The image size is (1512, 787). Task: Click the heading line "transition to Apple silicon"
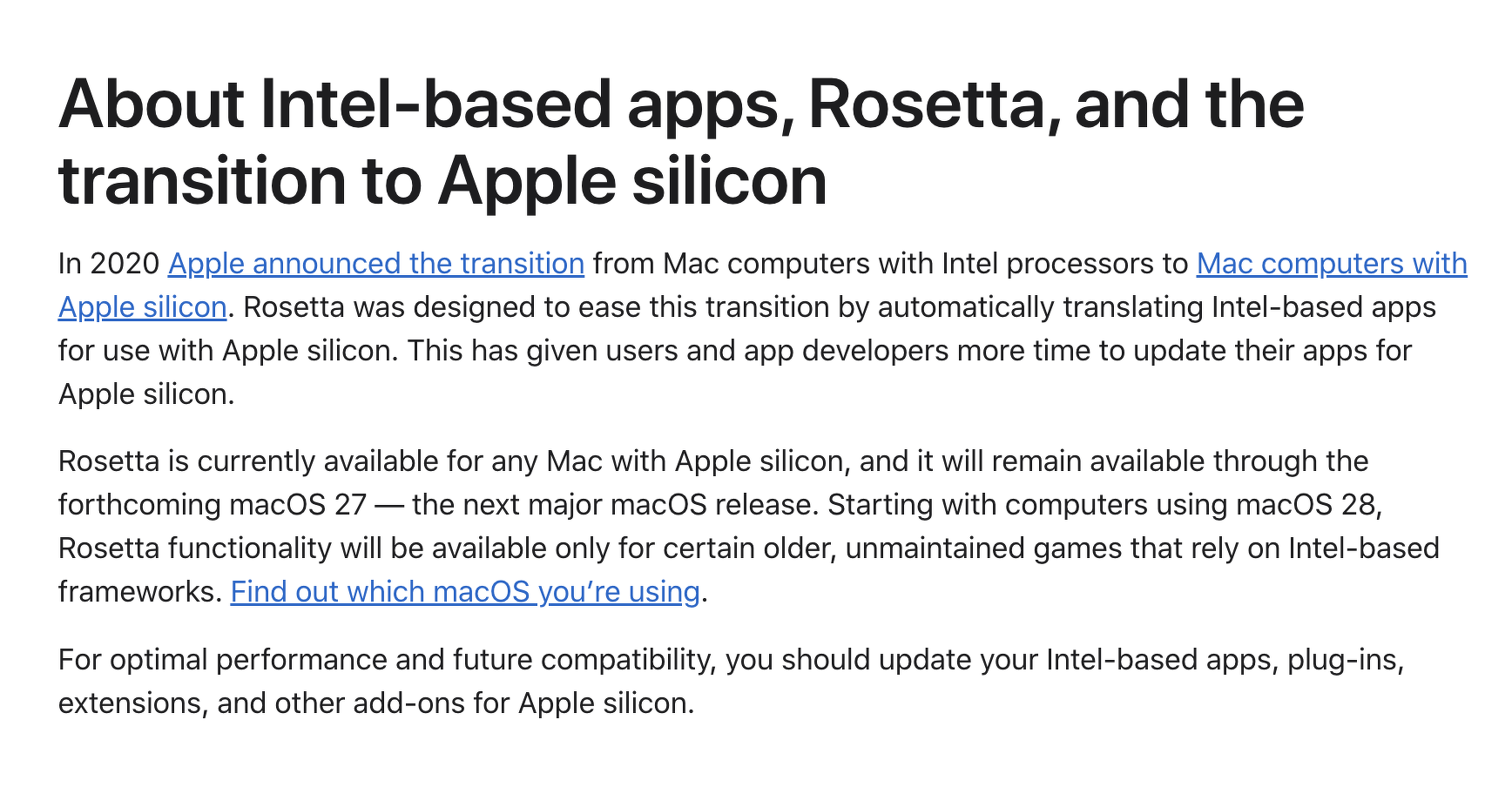pos(442,181)
